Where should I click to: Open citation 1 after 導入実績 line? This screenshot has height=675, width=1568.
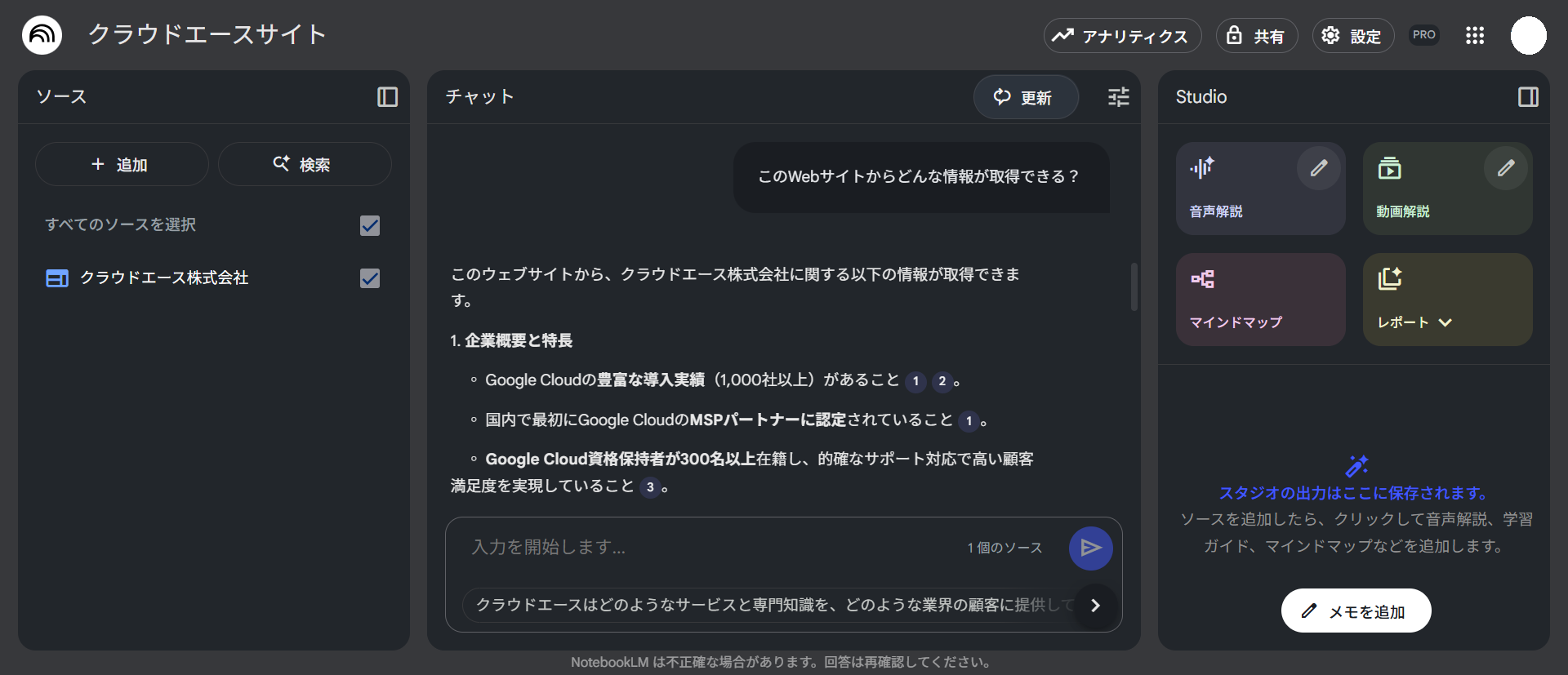coord(915,381)
